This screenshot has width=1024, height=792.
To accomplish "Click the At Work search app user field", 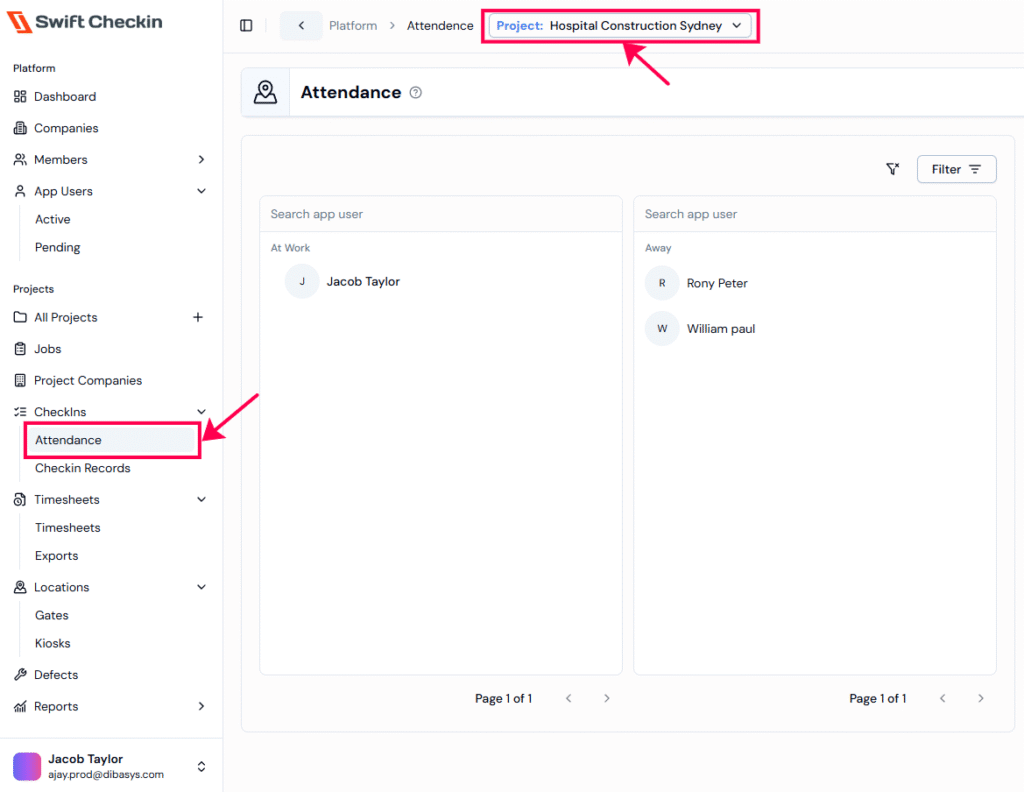I will tap(440, 214).
